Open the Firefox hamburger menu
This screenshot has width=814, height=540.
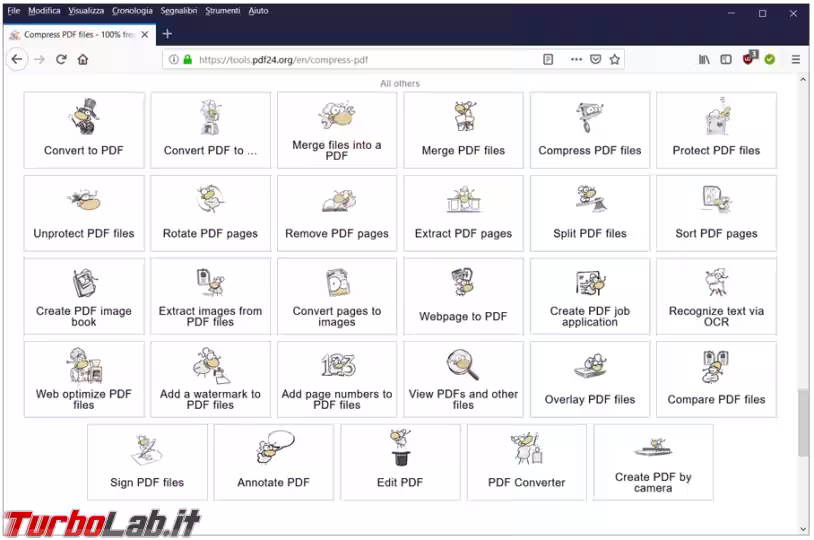[796, 60]
